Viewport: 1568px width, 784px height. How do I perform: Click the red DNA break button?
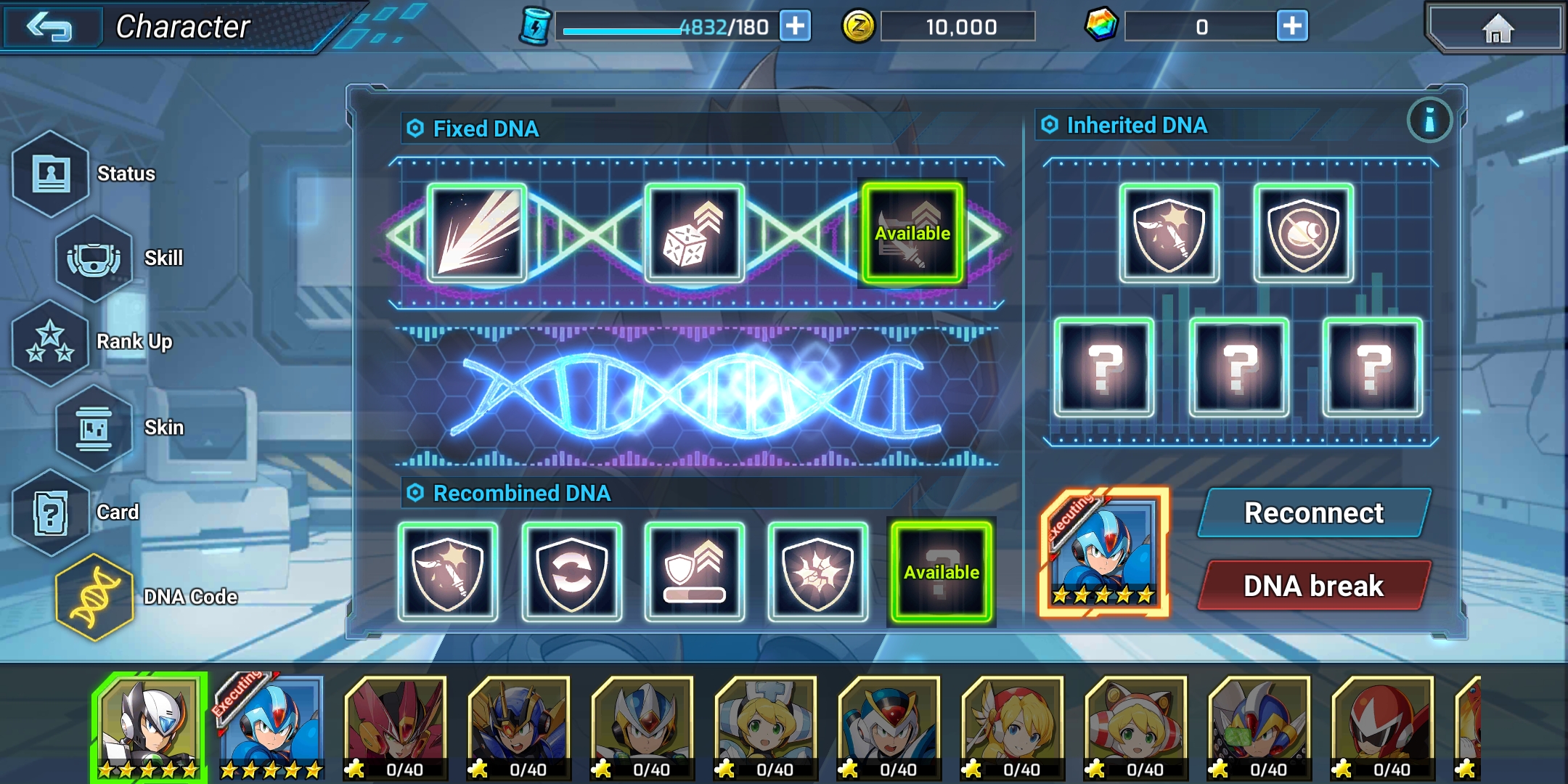tap(1314, 585)
